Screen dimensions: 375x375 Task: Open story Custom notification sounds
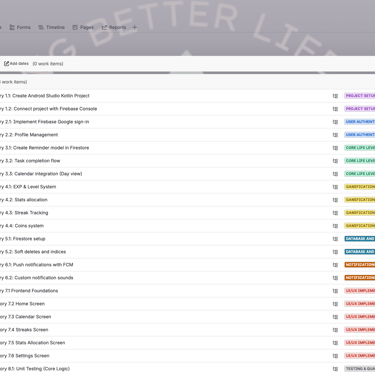pos(37,278)
